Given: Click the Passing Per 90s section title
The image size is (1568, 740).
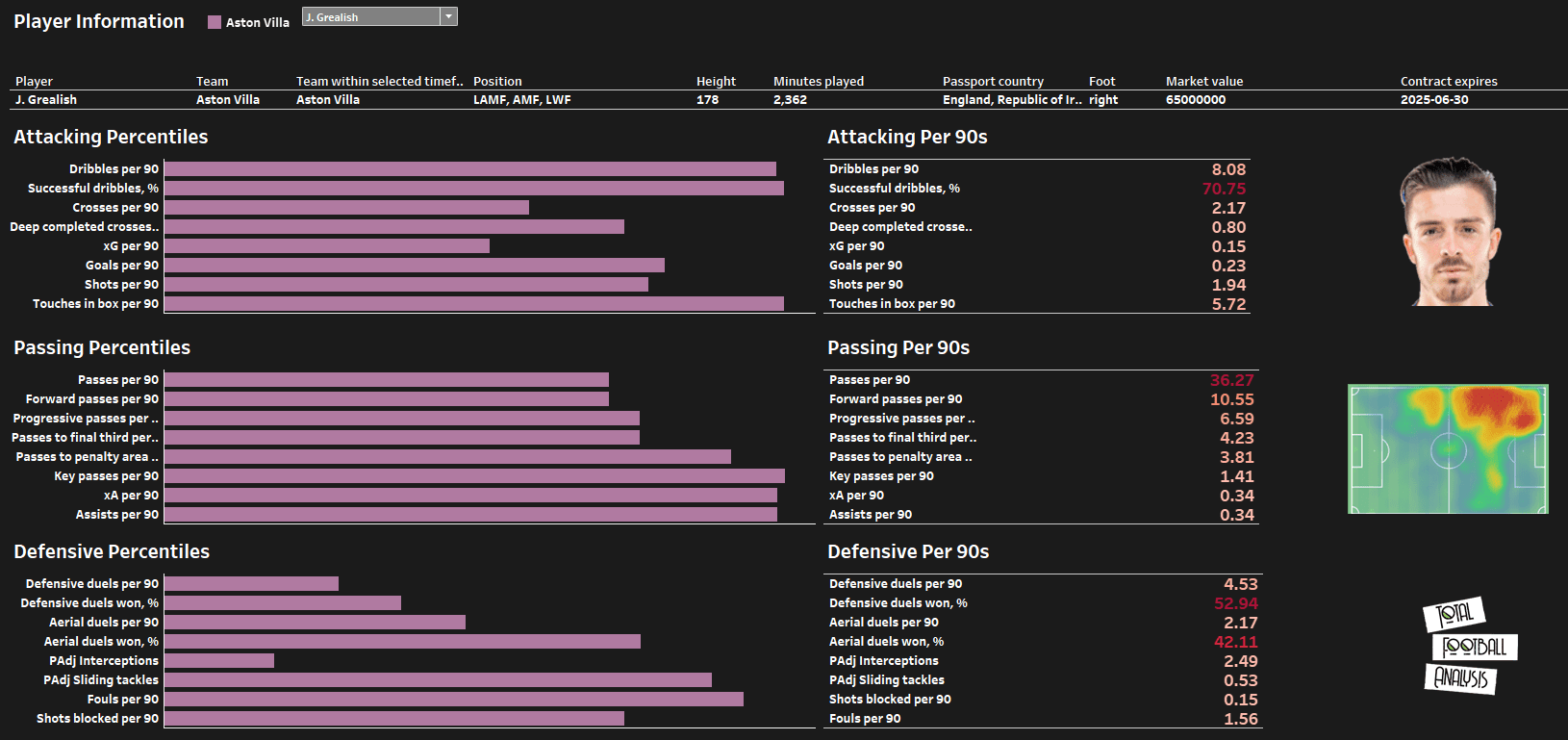Looking at the screenshot, I should click(898, 347).
